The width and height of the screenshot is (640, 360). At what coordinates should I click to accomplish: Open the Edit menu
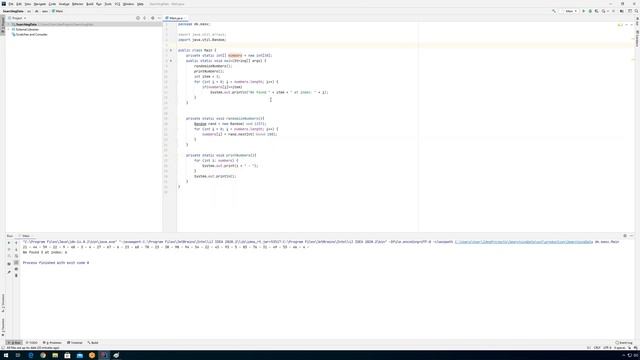tap(19, 4)
